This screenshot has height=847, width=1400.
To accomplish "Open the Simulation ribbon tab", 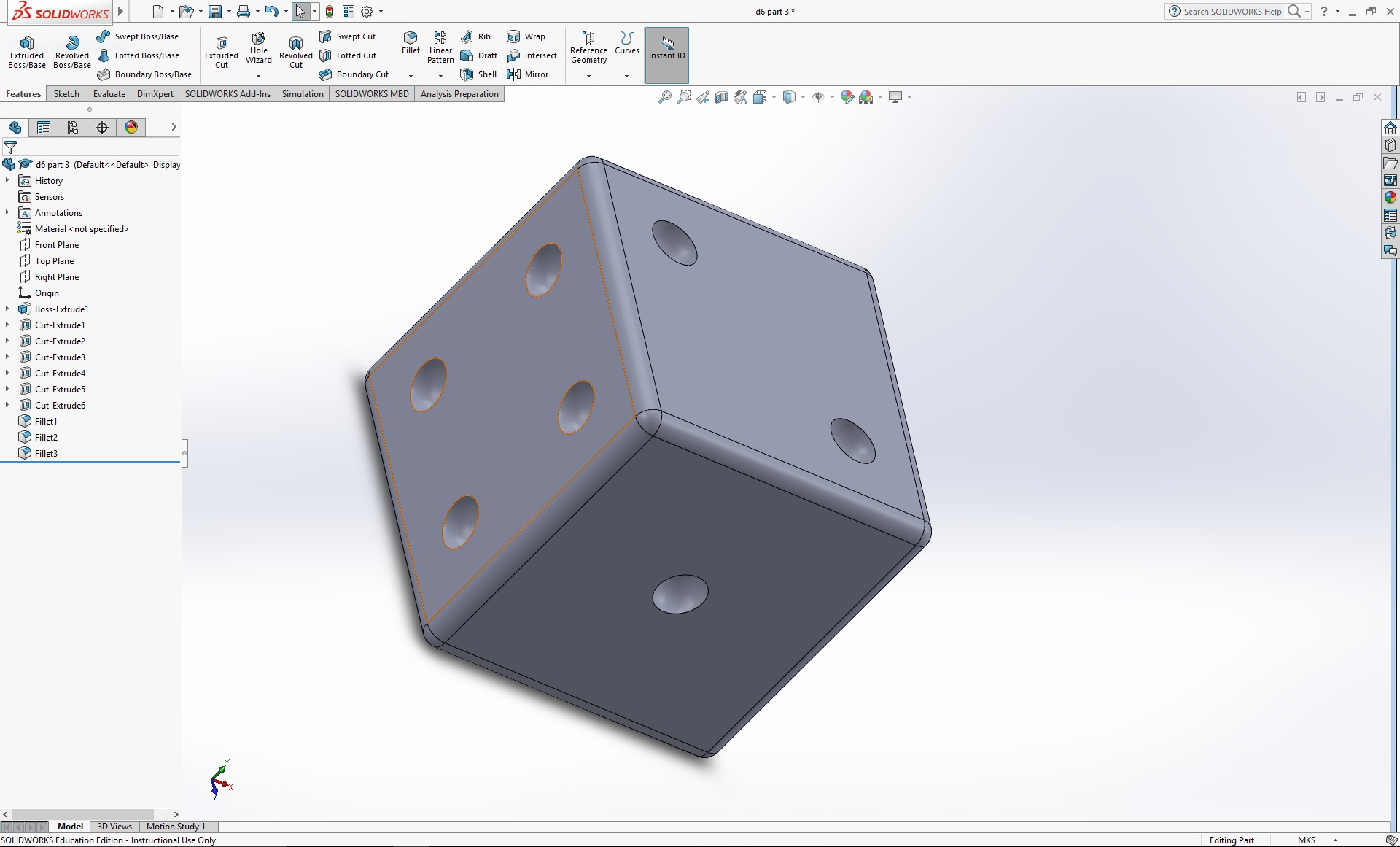I will pos(303,93).
